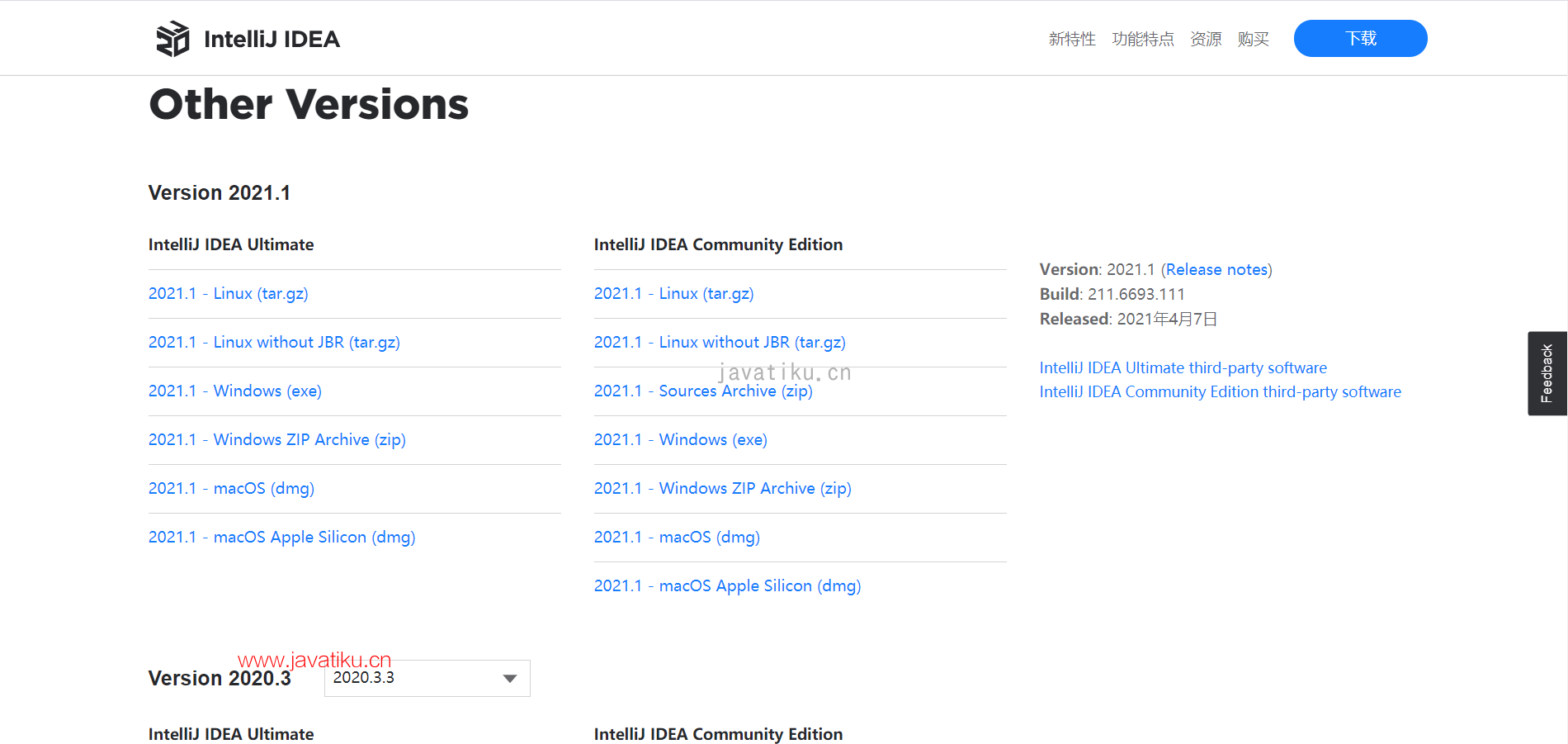The height and width of the screenshot is (744, 1568).
Task: Expand the 2020.3.3 version dropdown
Action: (427, 678)
